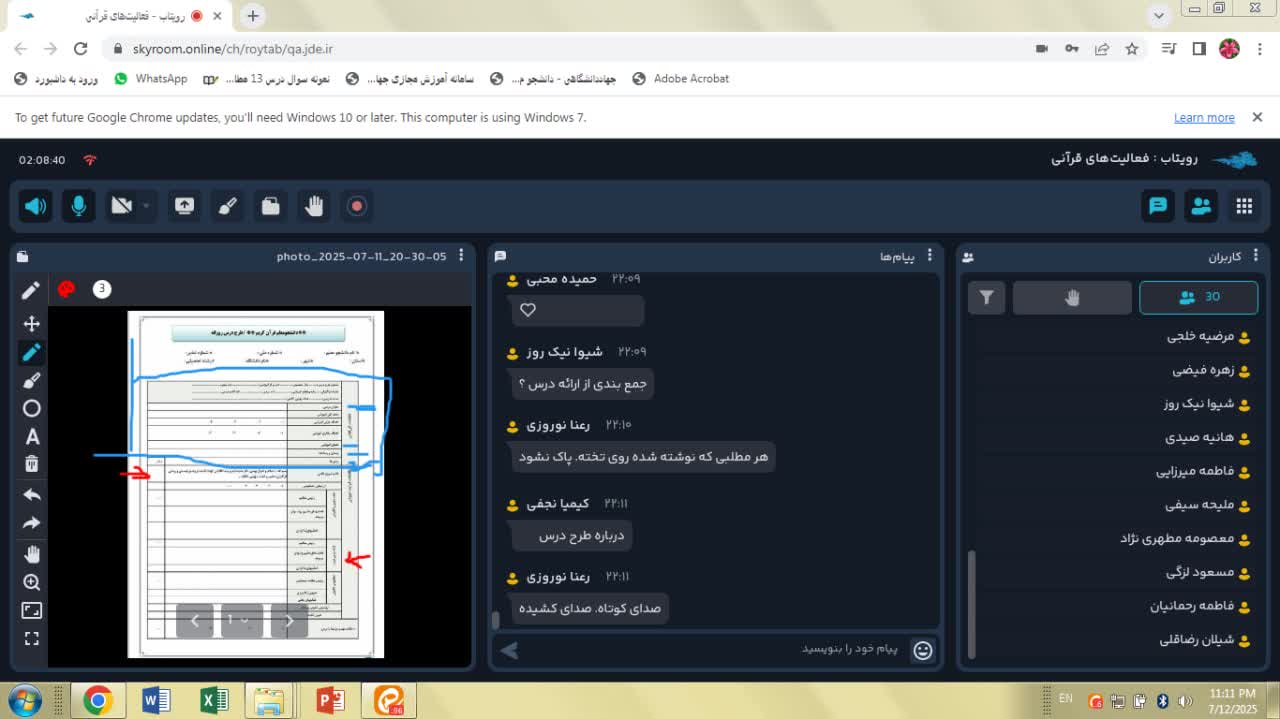Click the zoom magnifier tool
The width and height of the screenshot is (1280, 719).
pyautogui.click(x=31, y=582)
